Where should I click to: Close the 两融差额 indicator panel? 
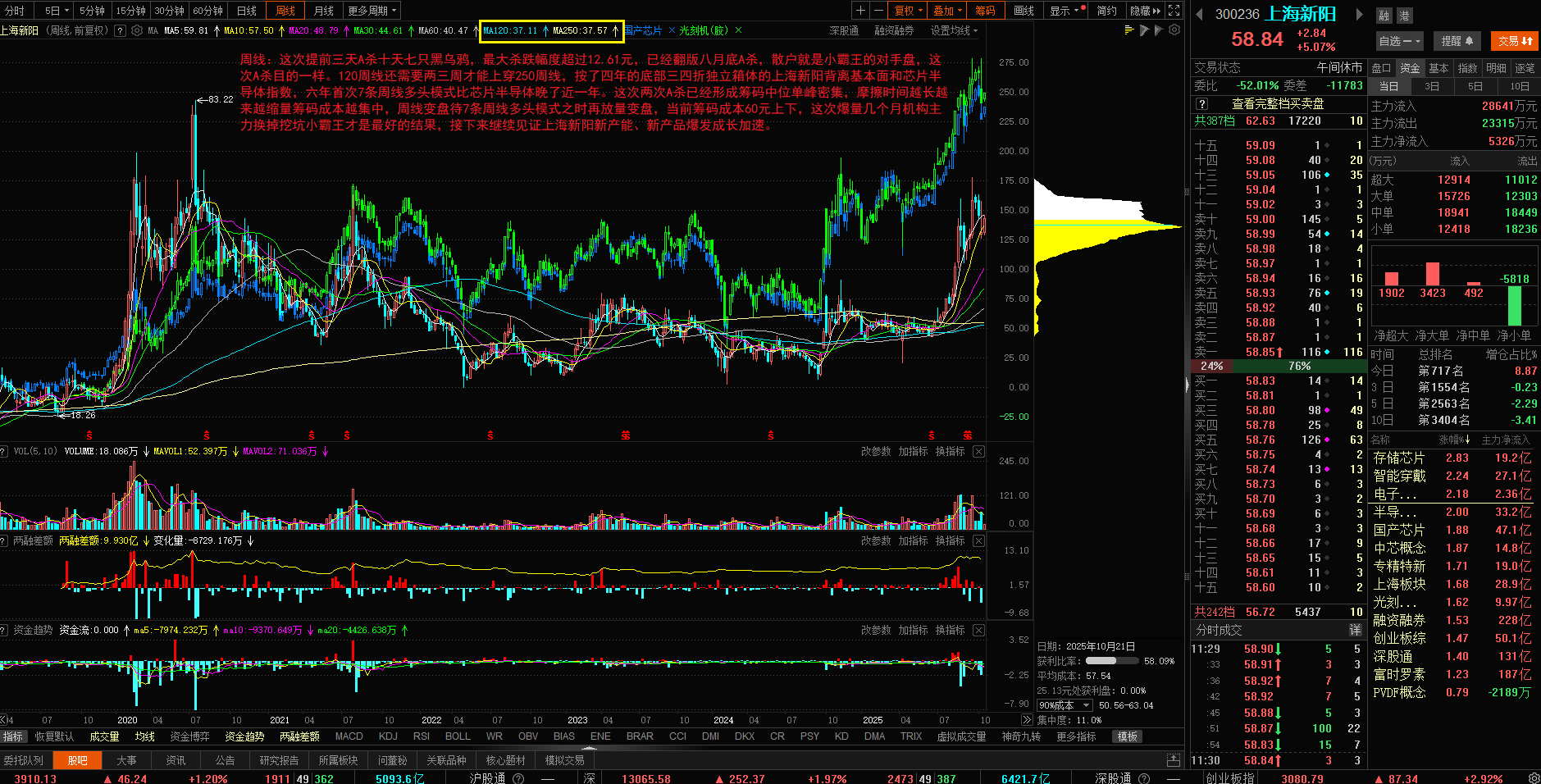coord(978,540)
